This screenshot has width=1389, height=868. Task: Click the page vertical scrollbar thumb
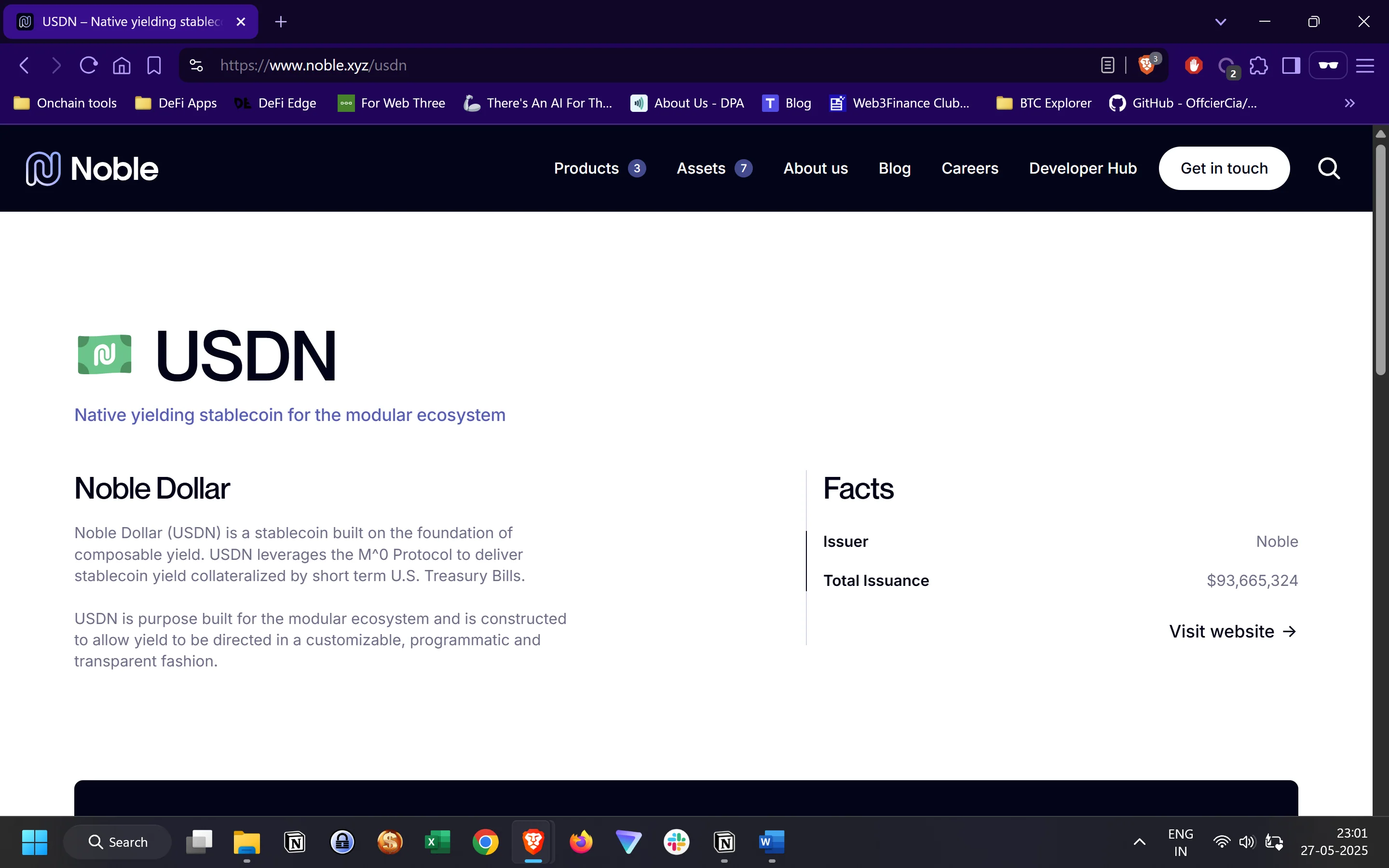(x=1380, y=259)
